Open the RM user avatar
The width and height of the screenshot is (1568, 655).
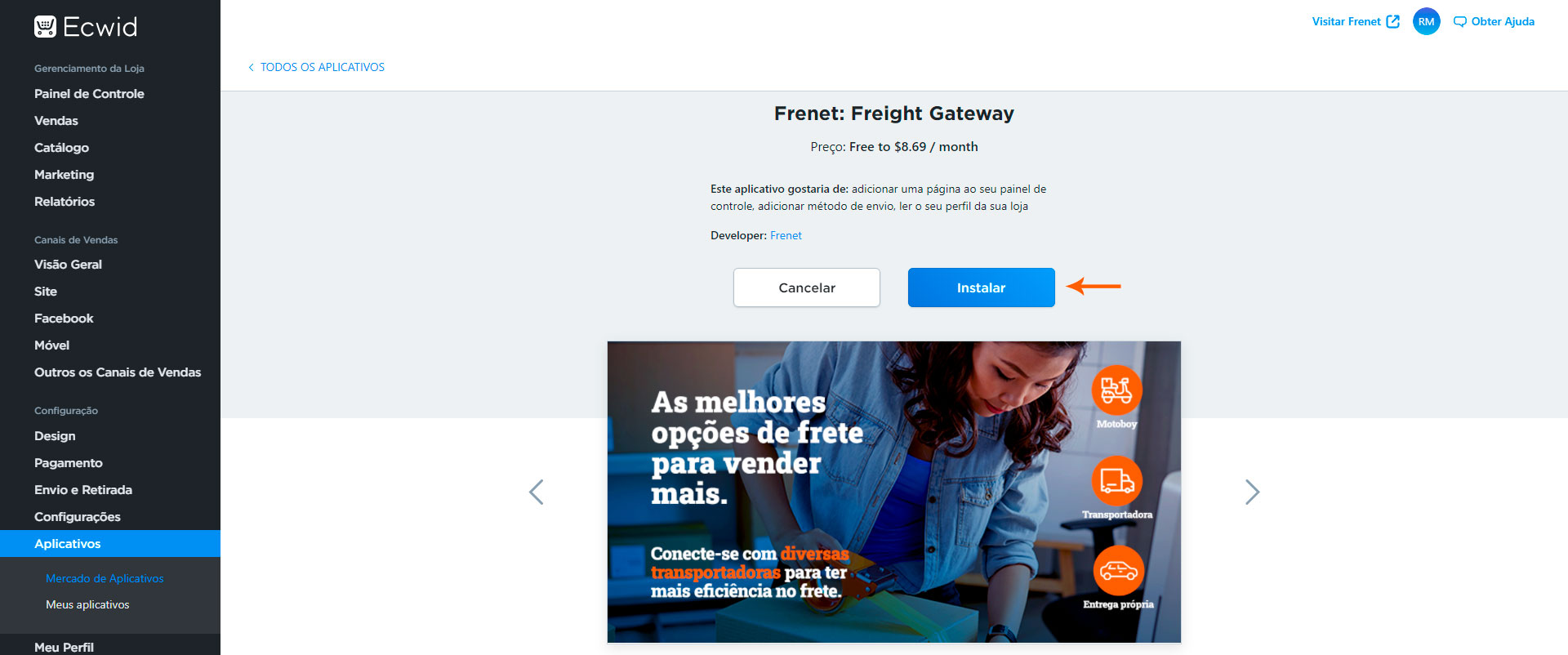[x=1426, y=22]
